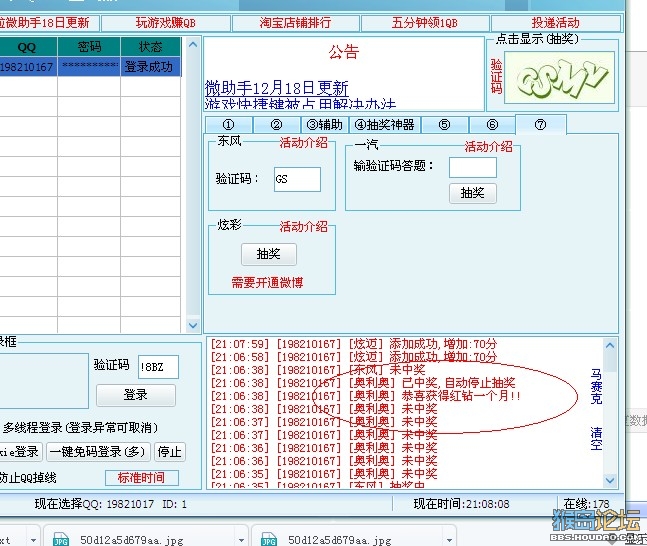Focus the 东风 验证码 input field
This screenshot has height=546, width=647.
[297, 179]
